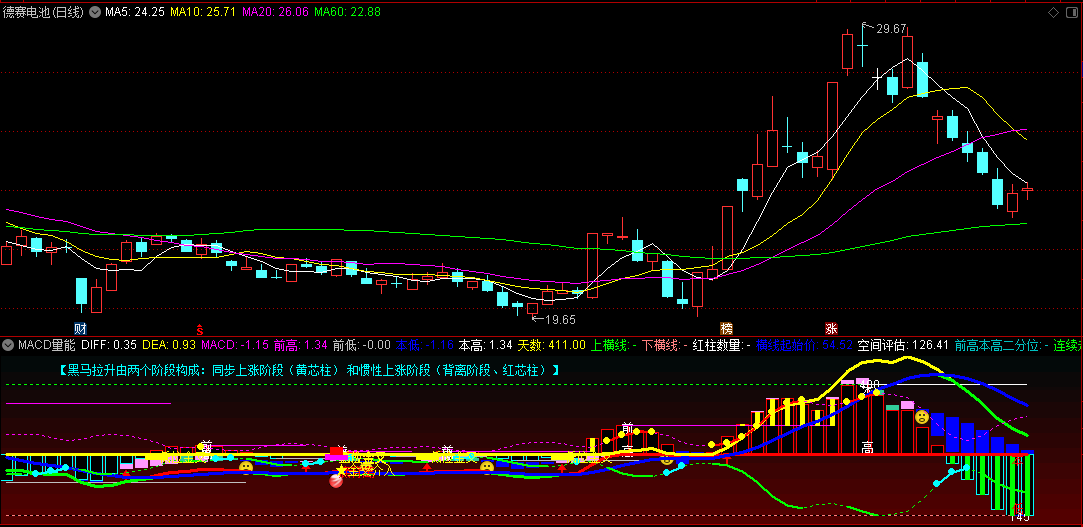Click the yellow star next to 金叉介入
The height and width of the screenshot is (527, 1083).
341,470
